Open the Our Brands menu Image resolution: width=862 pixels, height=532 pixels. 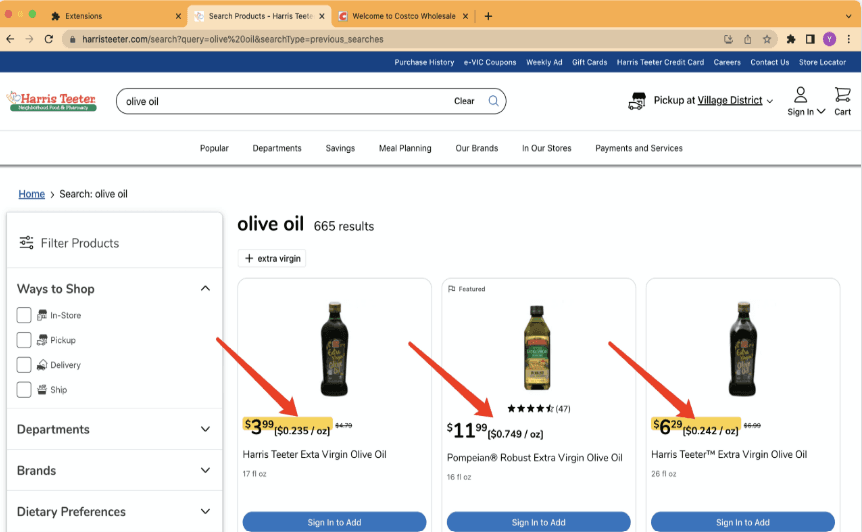(x=477, y=148)
